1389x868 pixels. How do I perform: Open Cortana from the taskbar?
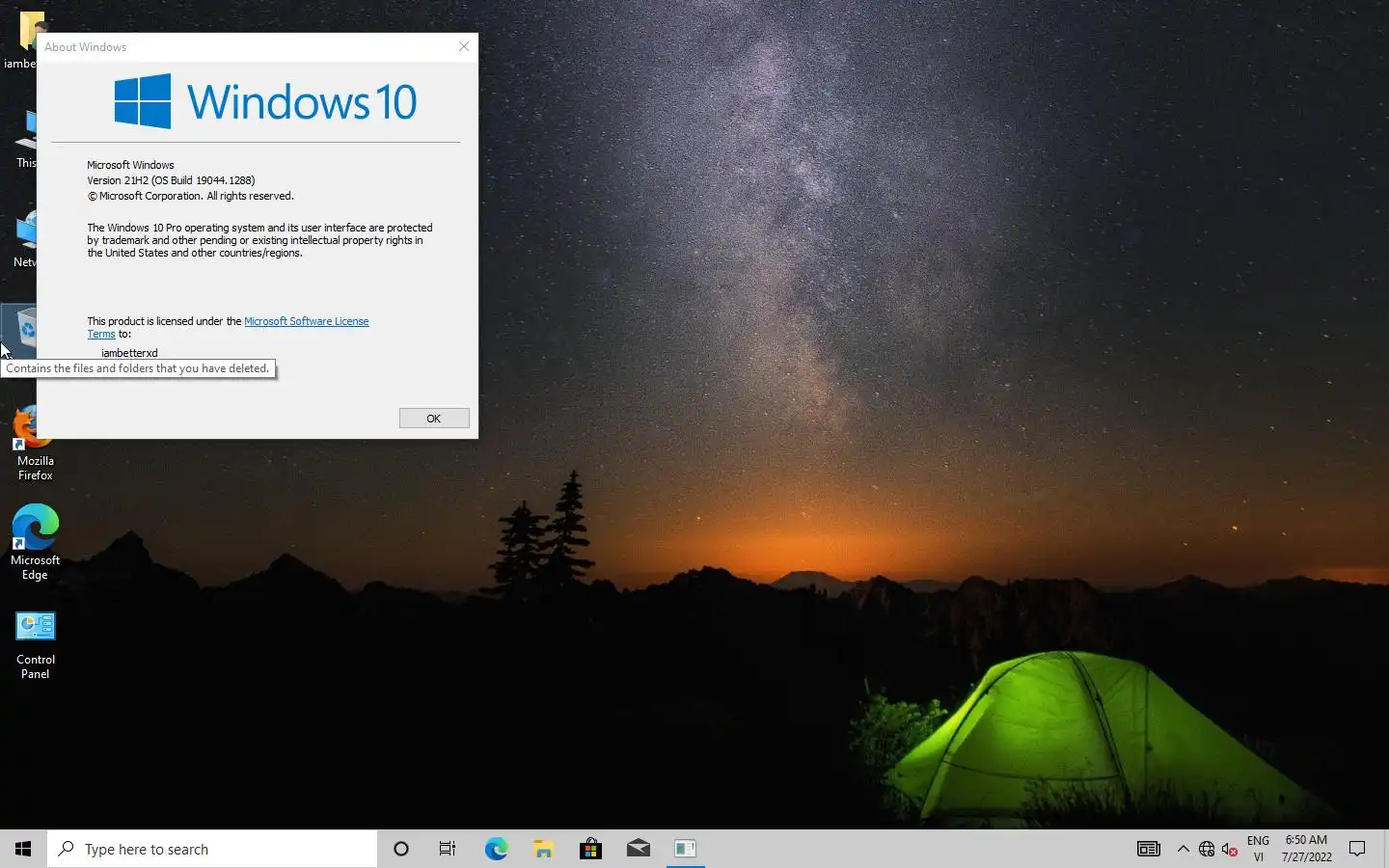point(401,849)
